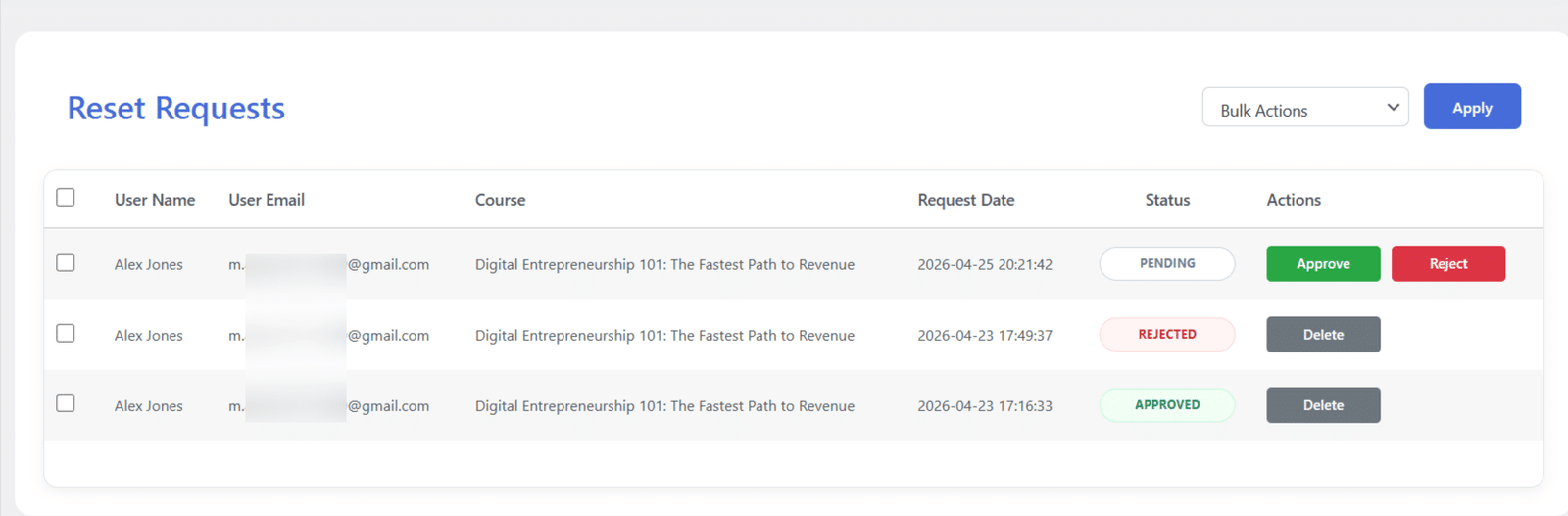Tick the select-all checkbox in table header
Viewport: 1568px width, 516px height.
point(66,197)
